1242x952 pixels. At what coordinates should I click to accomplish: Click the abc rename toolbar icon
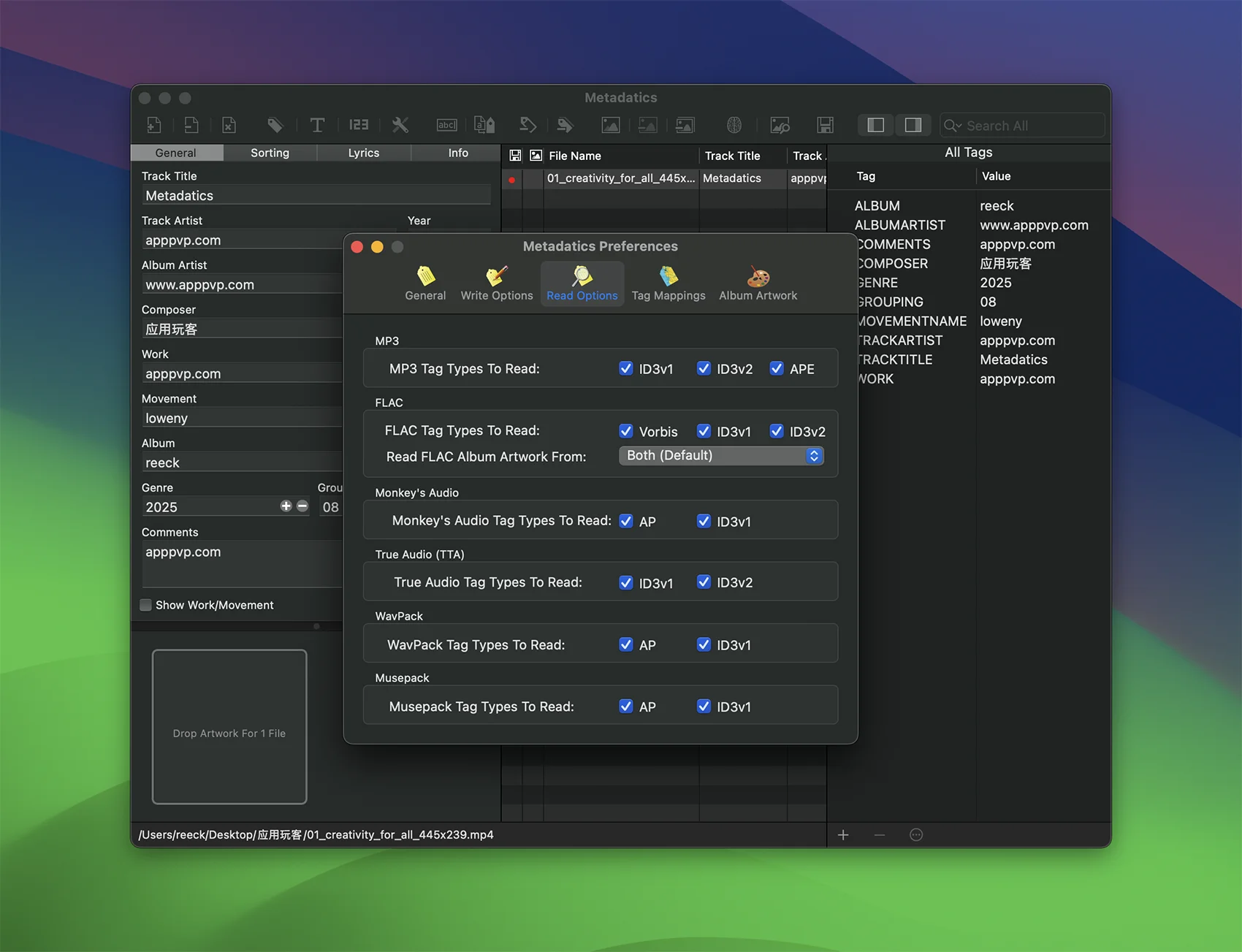pyautogui.click(x=446, y=125)
